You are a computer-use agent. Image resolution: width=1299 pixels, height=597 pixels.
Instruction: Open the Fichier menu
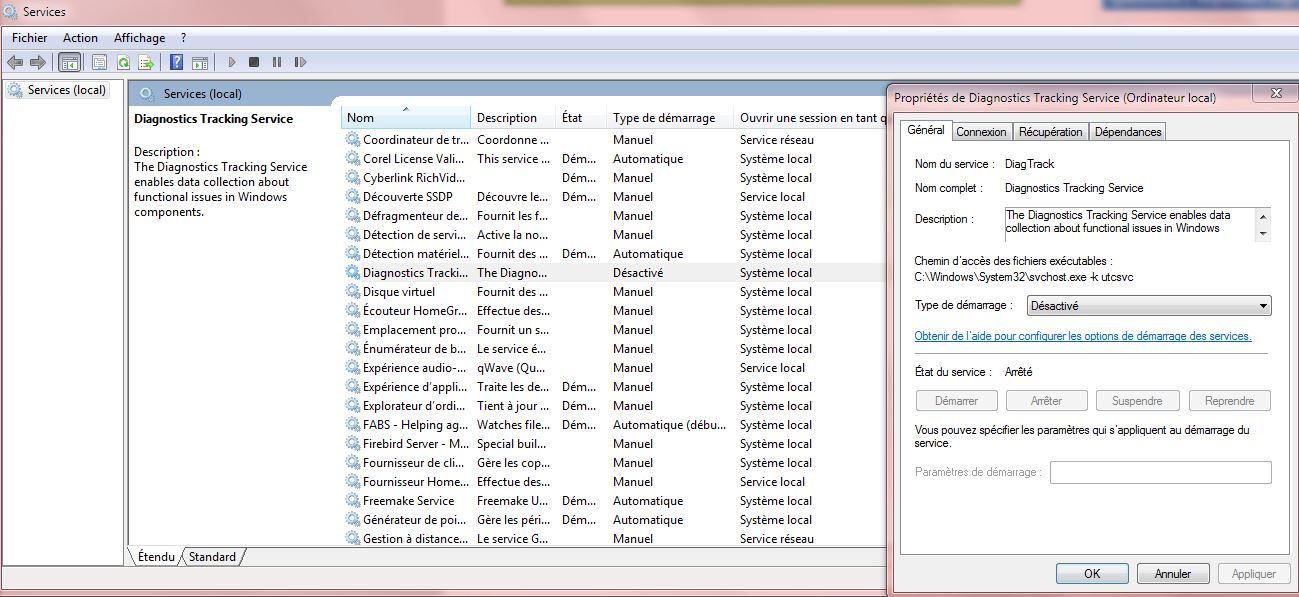tap(30, 38)
